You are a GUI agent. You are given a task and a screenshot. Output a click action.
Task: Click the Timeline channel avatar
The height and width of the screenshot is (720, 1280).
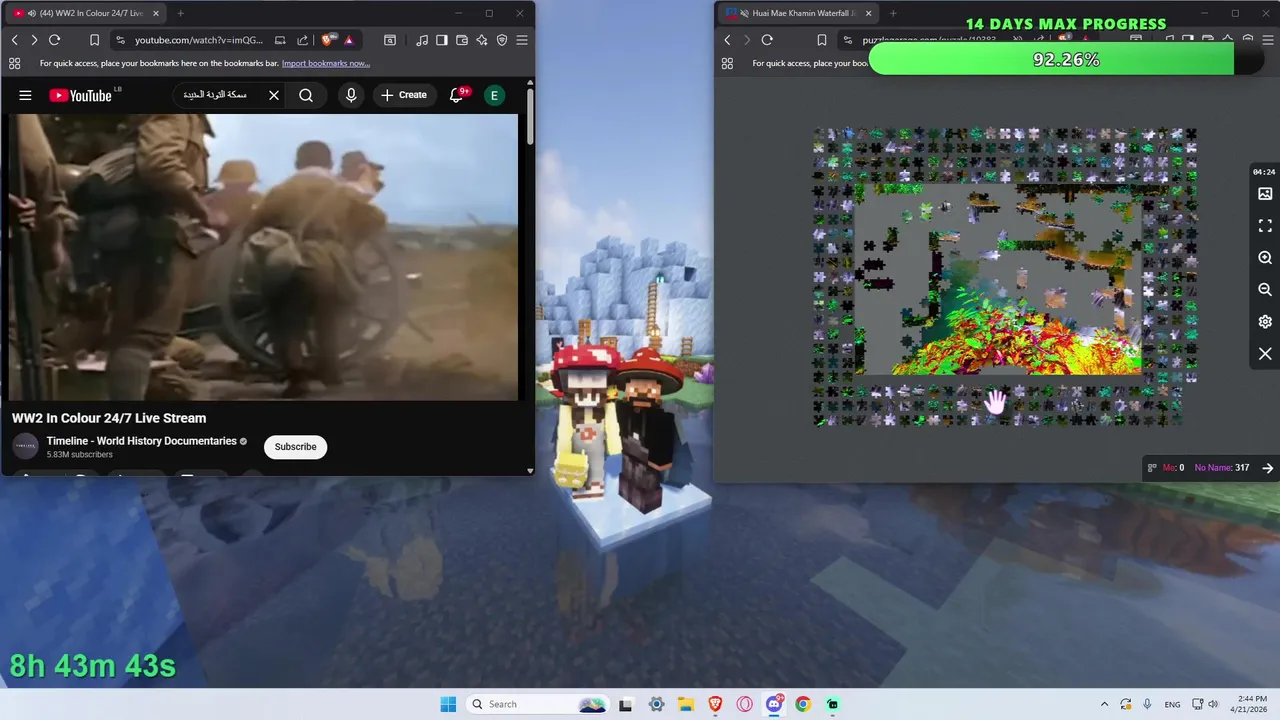coord(25,447)
